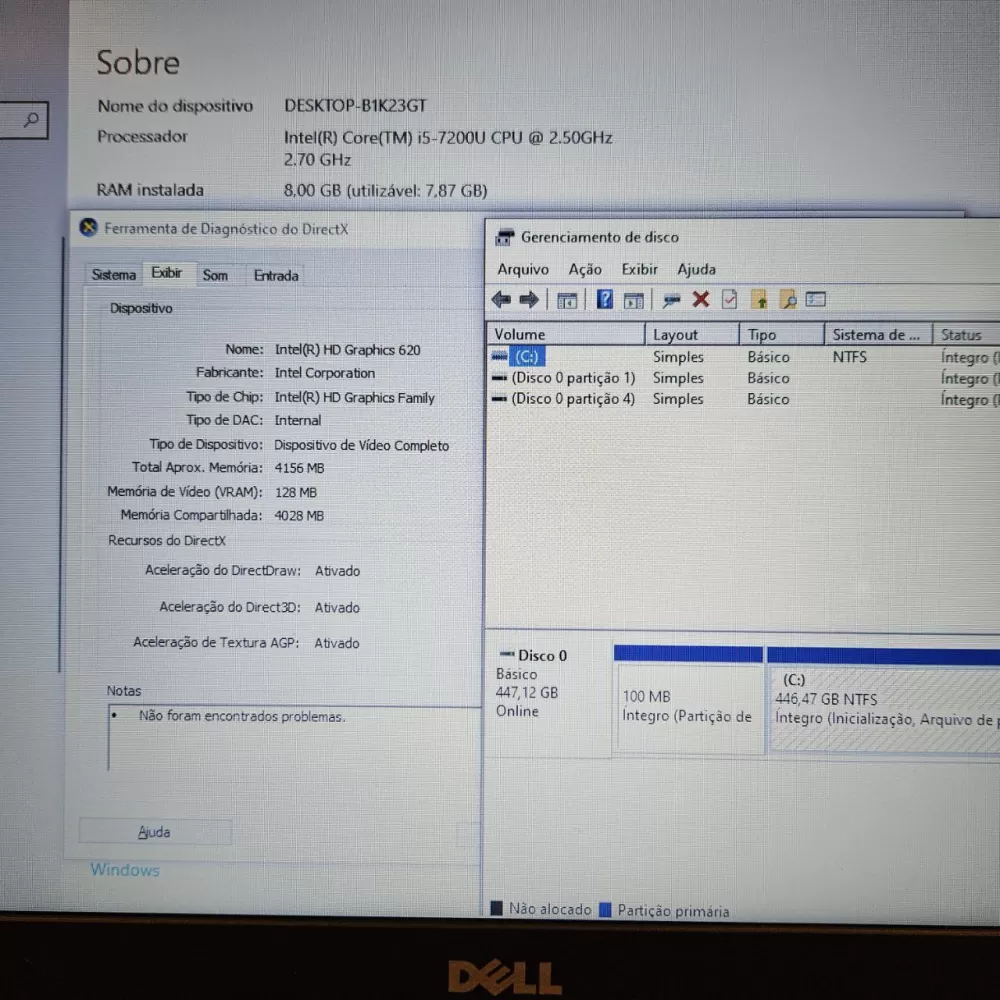Select the (C:) 446,47 GB NTFS partition block

click(883, 700)
